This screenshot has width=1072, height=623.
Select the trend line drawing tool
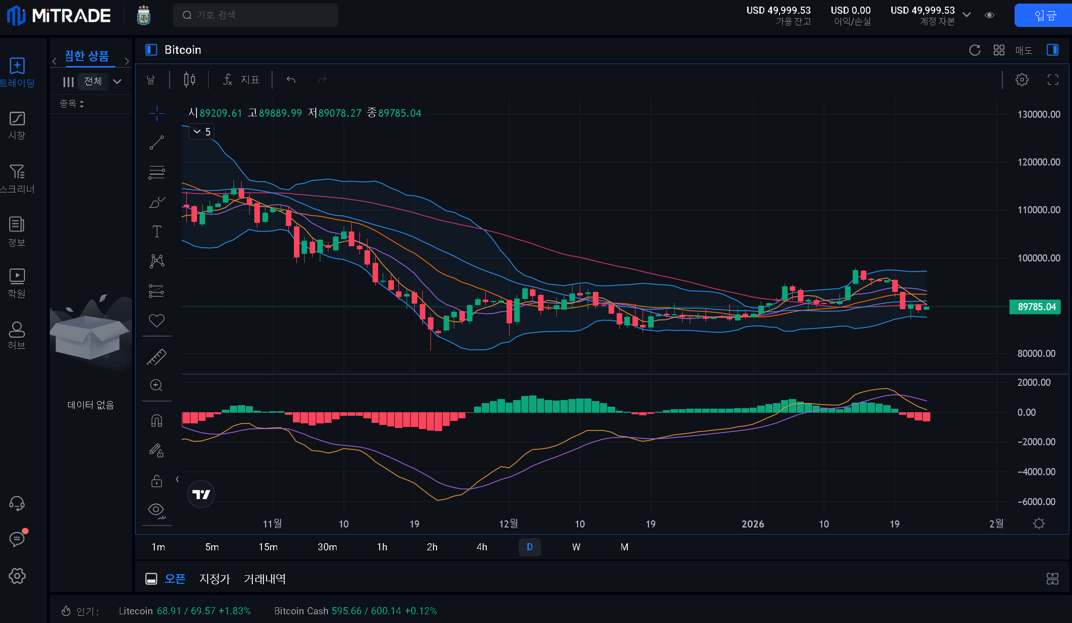click(156, 143)
